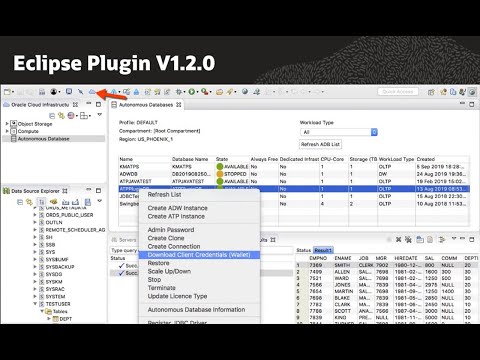This screenshot has height=360, width=480.
Task: Switch to the Result1 tab
Action: point(323,250)
